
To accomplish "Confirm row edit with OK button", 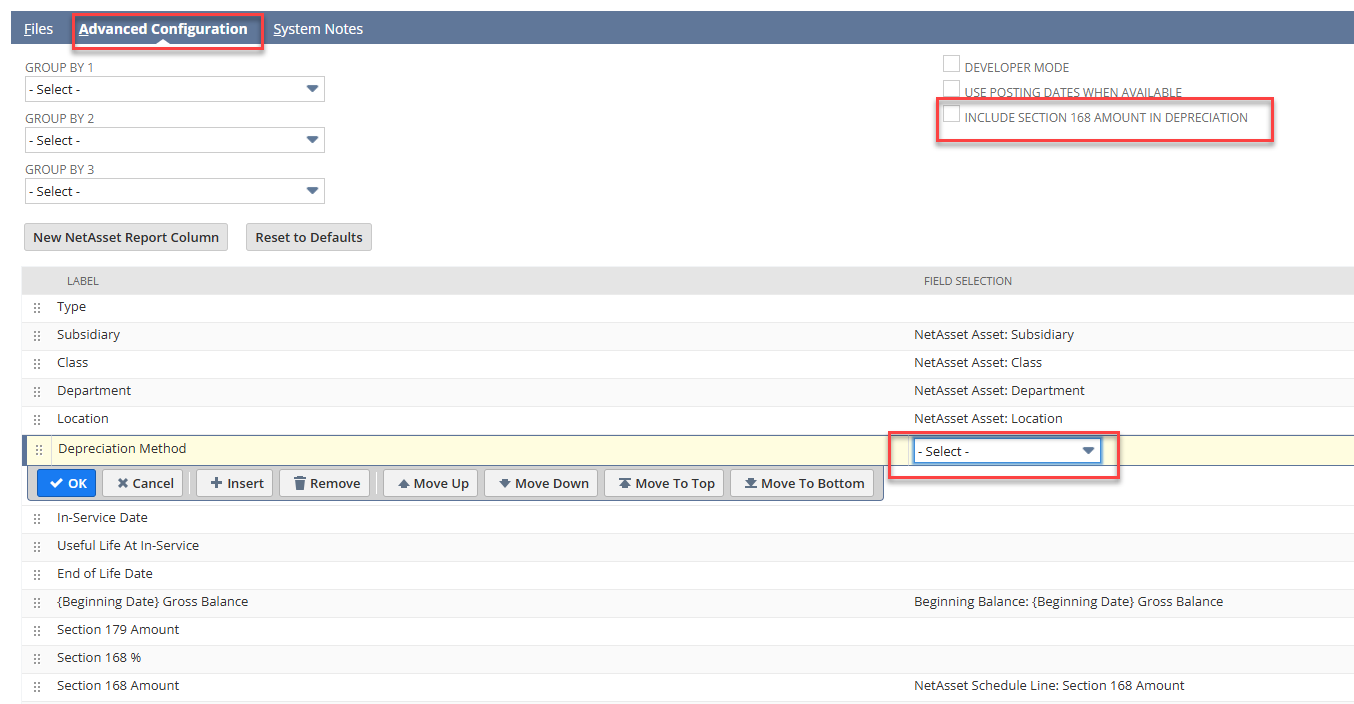I will coord(68,483).
